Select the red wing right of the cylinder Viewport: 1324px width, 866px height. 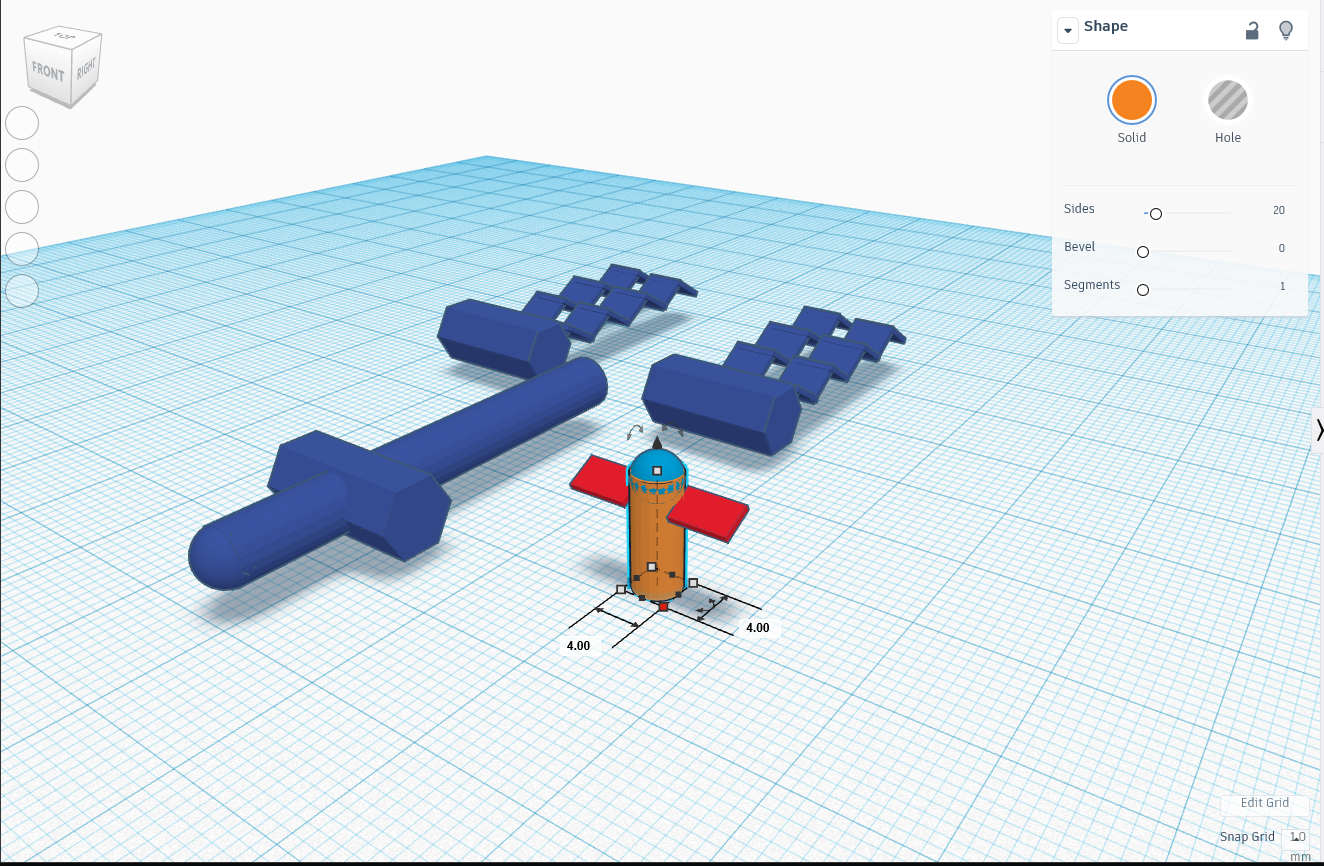(710, 515)
